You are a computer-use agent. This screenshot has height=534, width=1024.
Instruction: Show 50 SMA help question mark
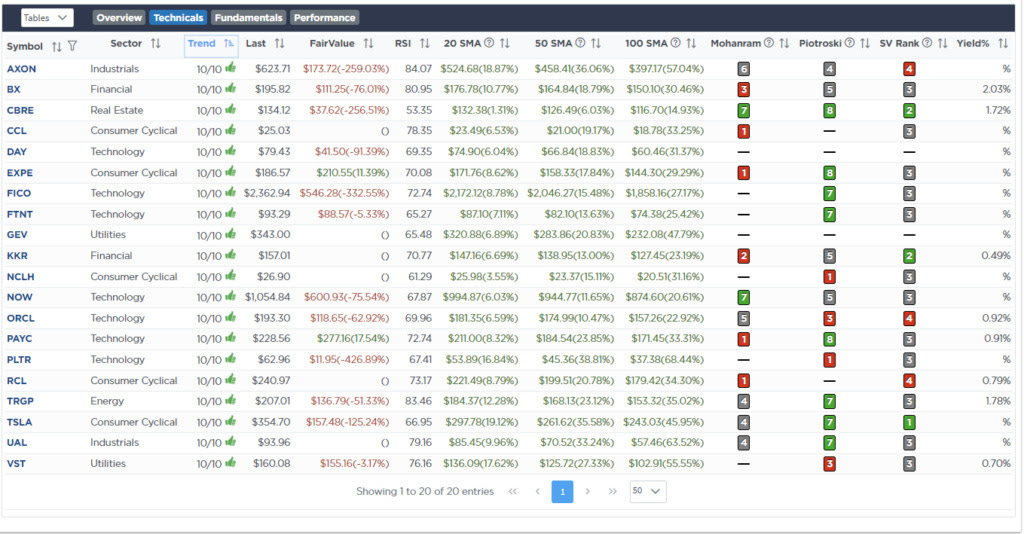tap(580, 44)
